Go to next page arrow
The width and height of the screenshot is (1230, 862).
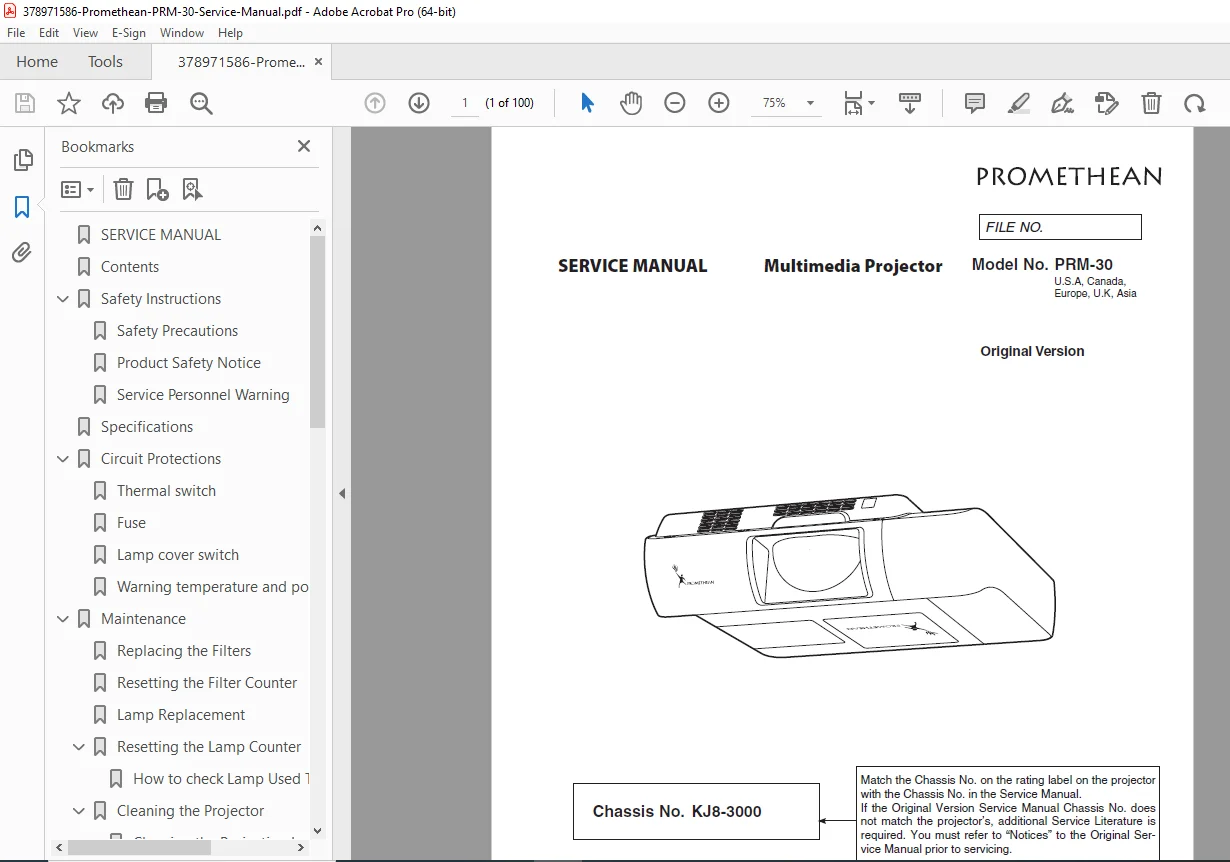tap(419, 103)
